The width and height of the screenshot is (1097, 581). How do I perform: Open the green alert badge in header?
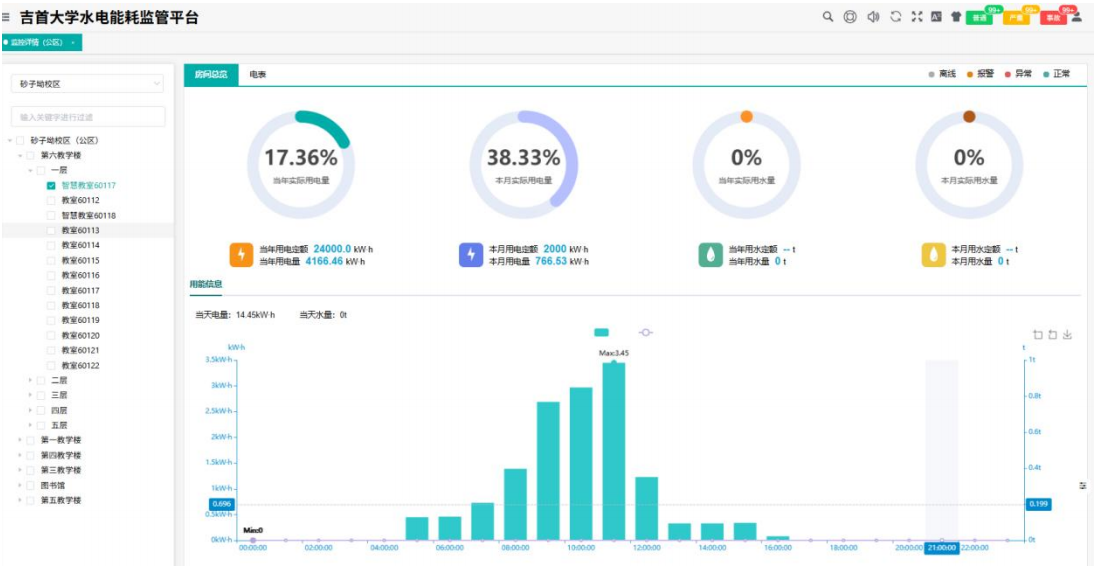coord(979,18)
